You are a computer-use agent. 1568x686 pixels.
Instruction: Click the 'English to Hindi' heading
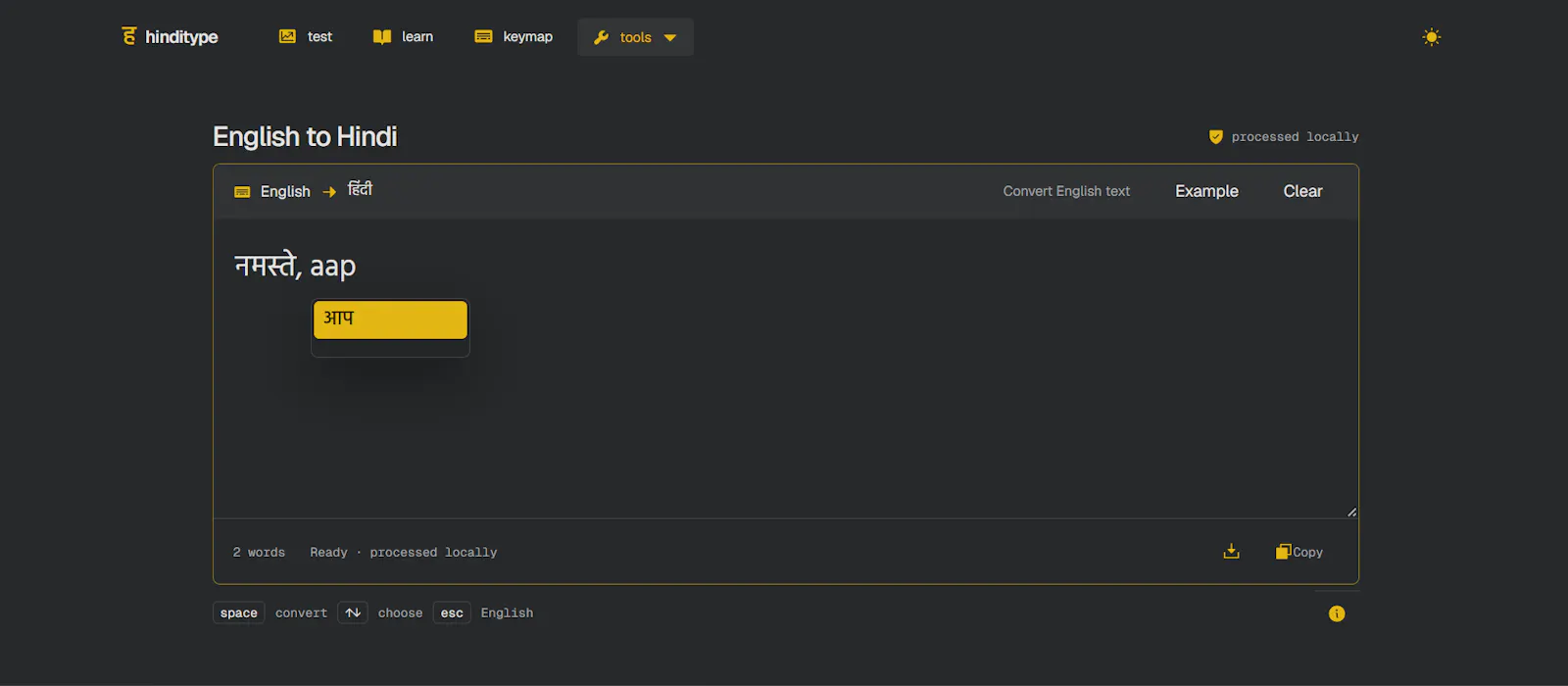coord(305,136)
